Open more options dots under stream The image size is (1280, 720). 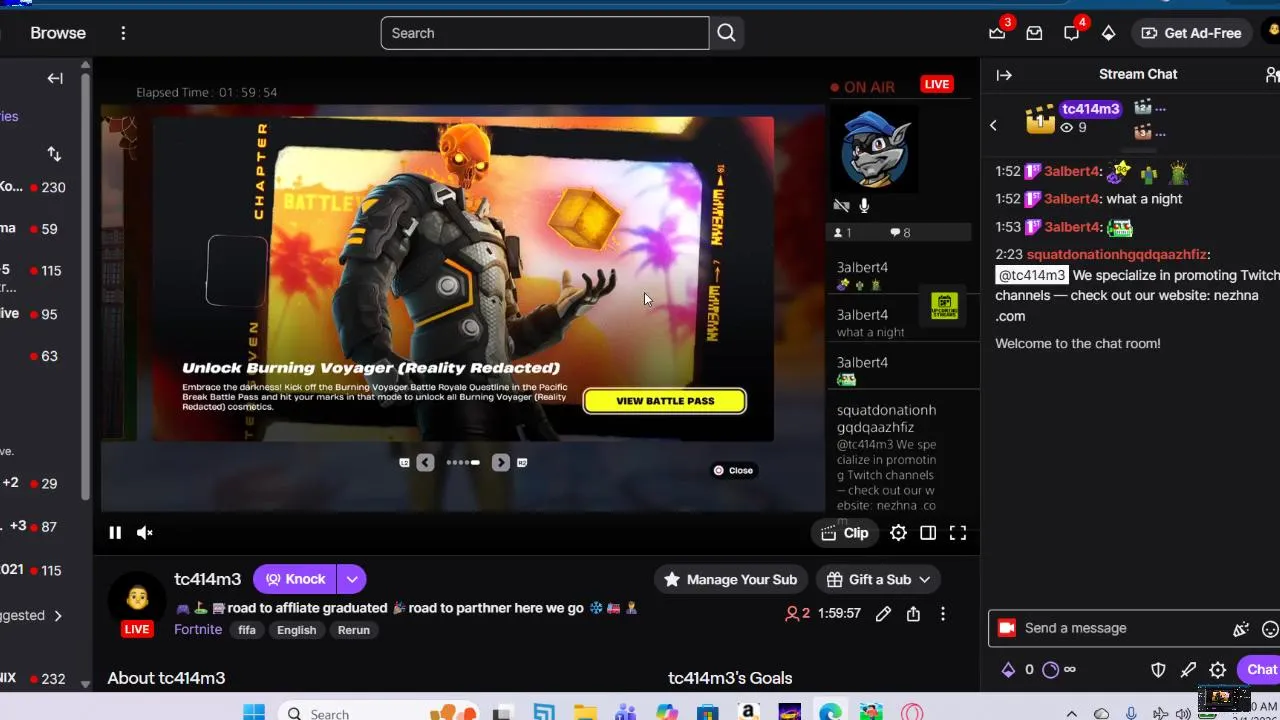[x=942, y=614]
